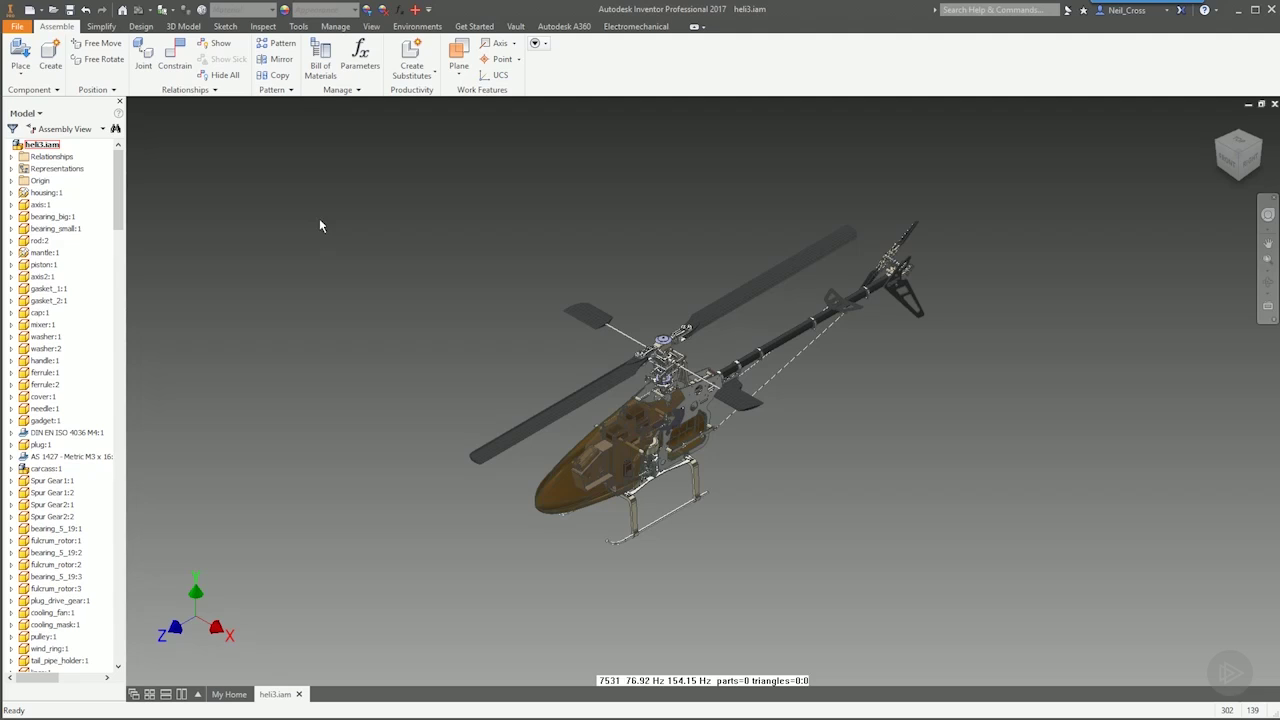Expand the Representations node
The height and width of the screenshot is (720, 1280).
click(x=11, y=169)
